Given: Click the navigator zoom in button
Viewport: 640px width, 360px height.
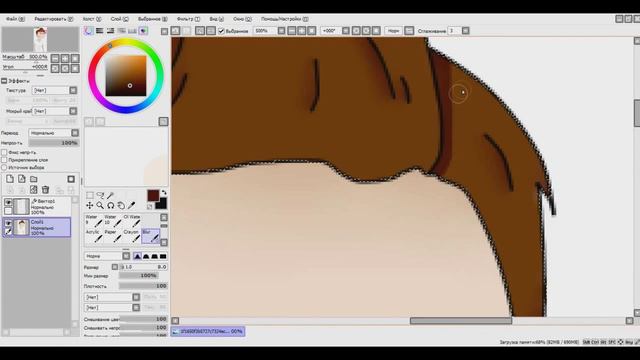Looking at the screenshot, I should tap(65, 58).
